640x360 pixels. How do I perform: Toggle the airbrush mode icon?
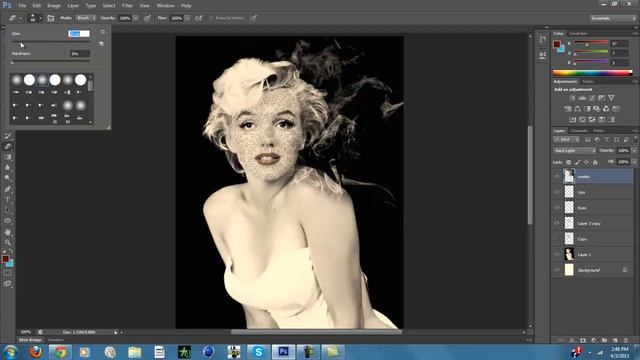pos(199,18)
